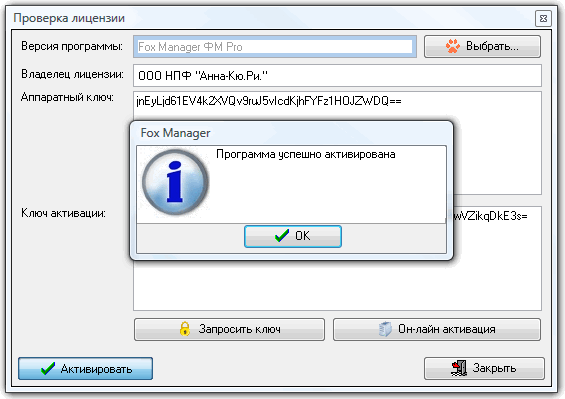Click the orange paw icon on Выбрать
The image size is (565, 399).
tap(453, 46)
